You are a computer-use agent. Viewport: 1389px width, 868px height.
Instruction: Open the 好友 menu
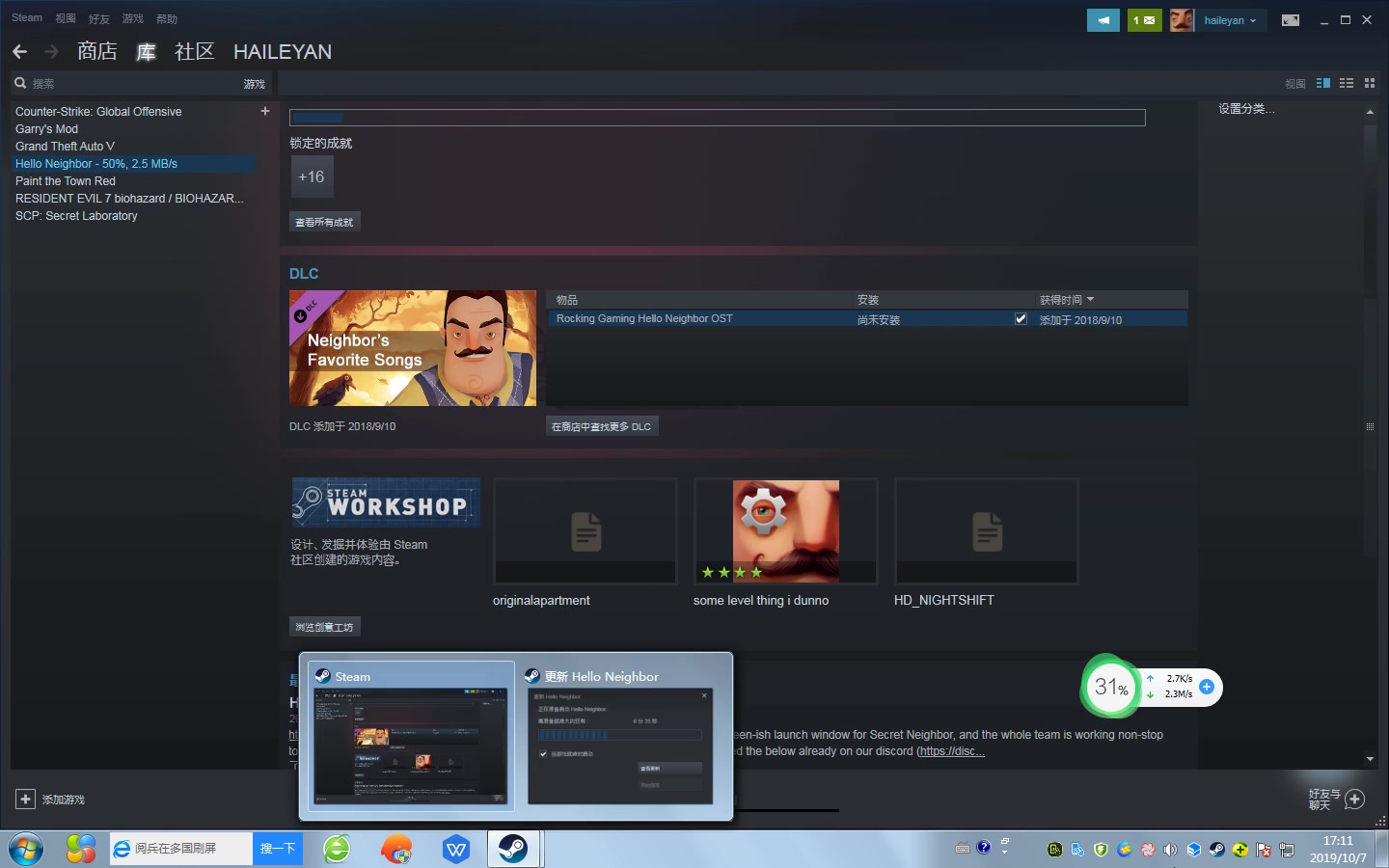(x=99, y=18)
